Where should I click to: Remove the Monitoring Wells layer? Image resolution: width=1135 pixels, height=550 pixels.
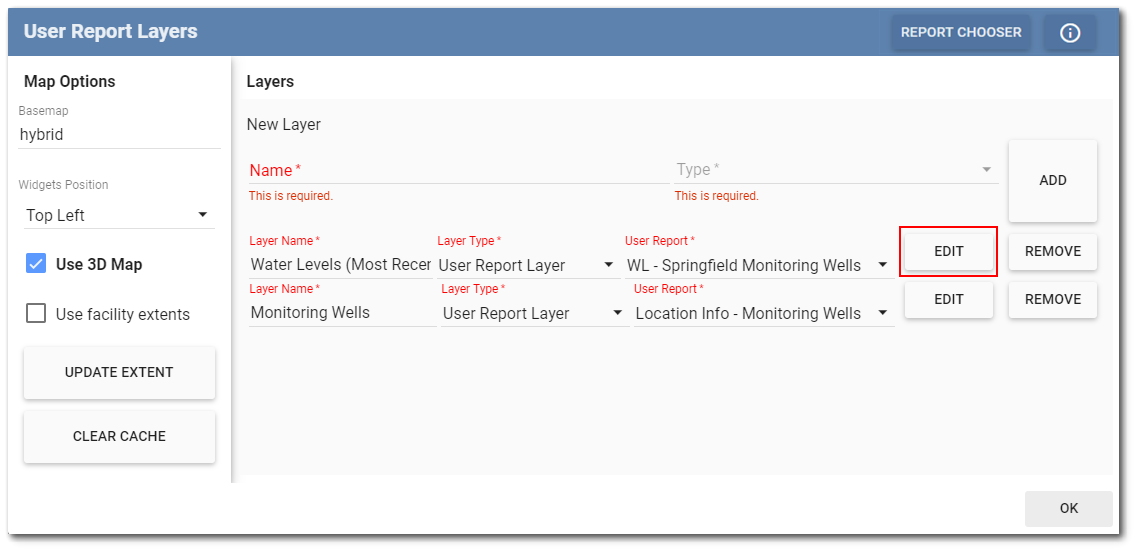pyautogui.click(x=1052, y=299)
